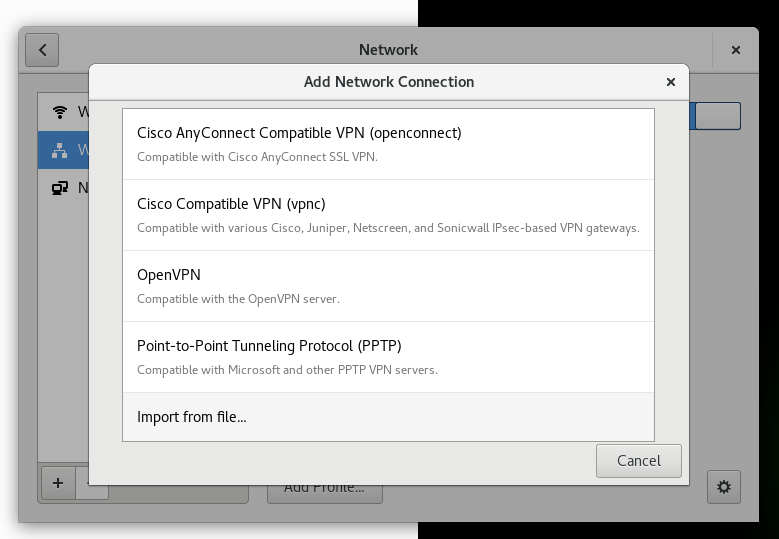The width and height of the screenshot is (779, 539).
Task: Select the Wi-Fi icon in sidebar
Action: click(60, 112)
